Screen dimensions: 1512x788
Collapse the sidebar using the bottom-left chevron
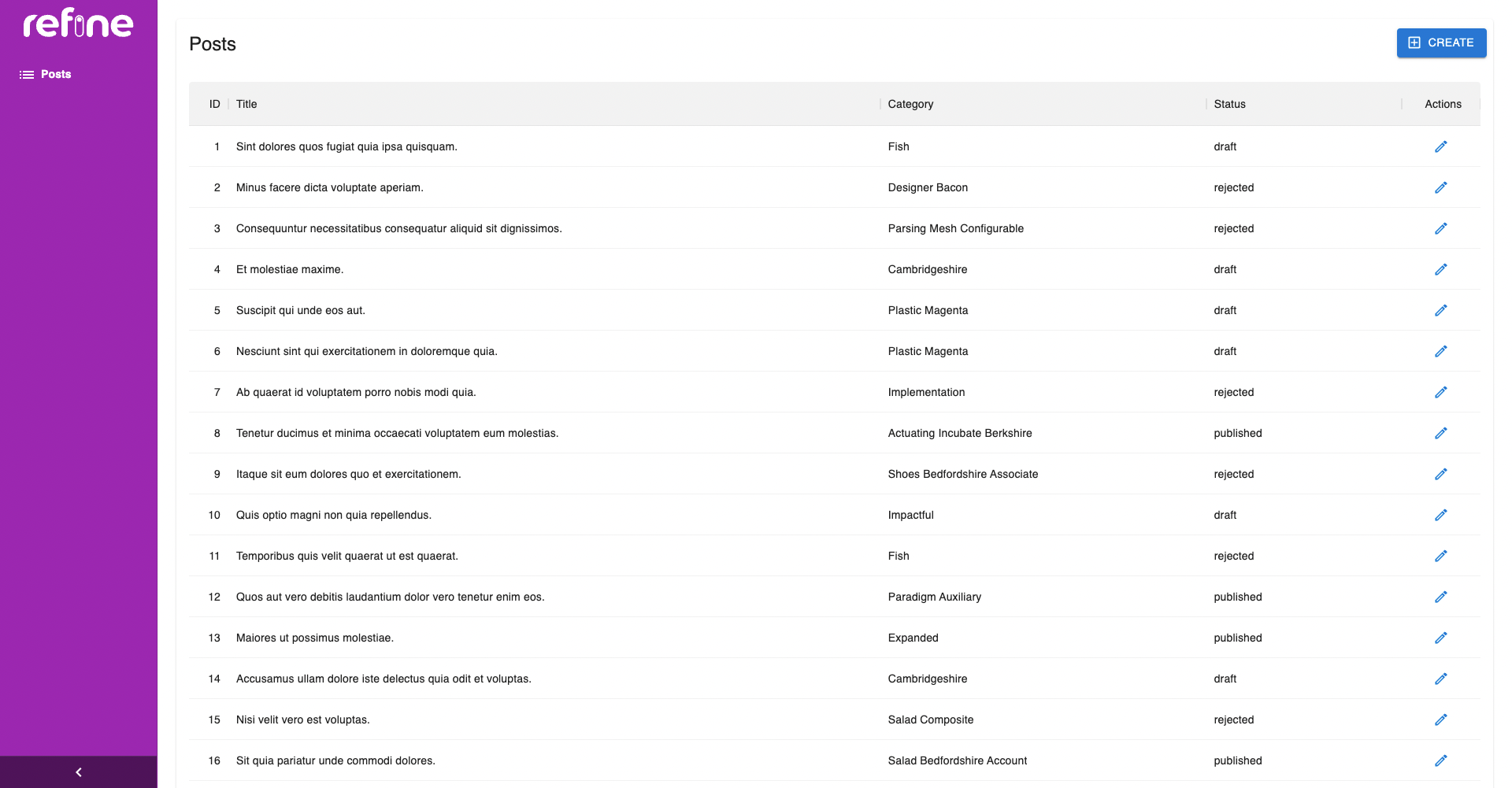coord(79,772)
